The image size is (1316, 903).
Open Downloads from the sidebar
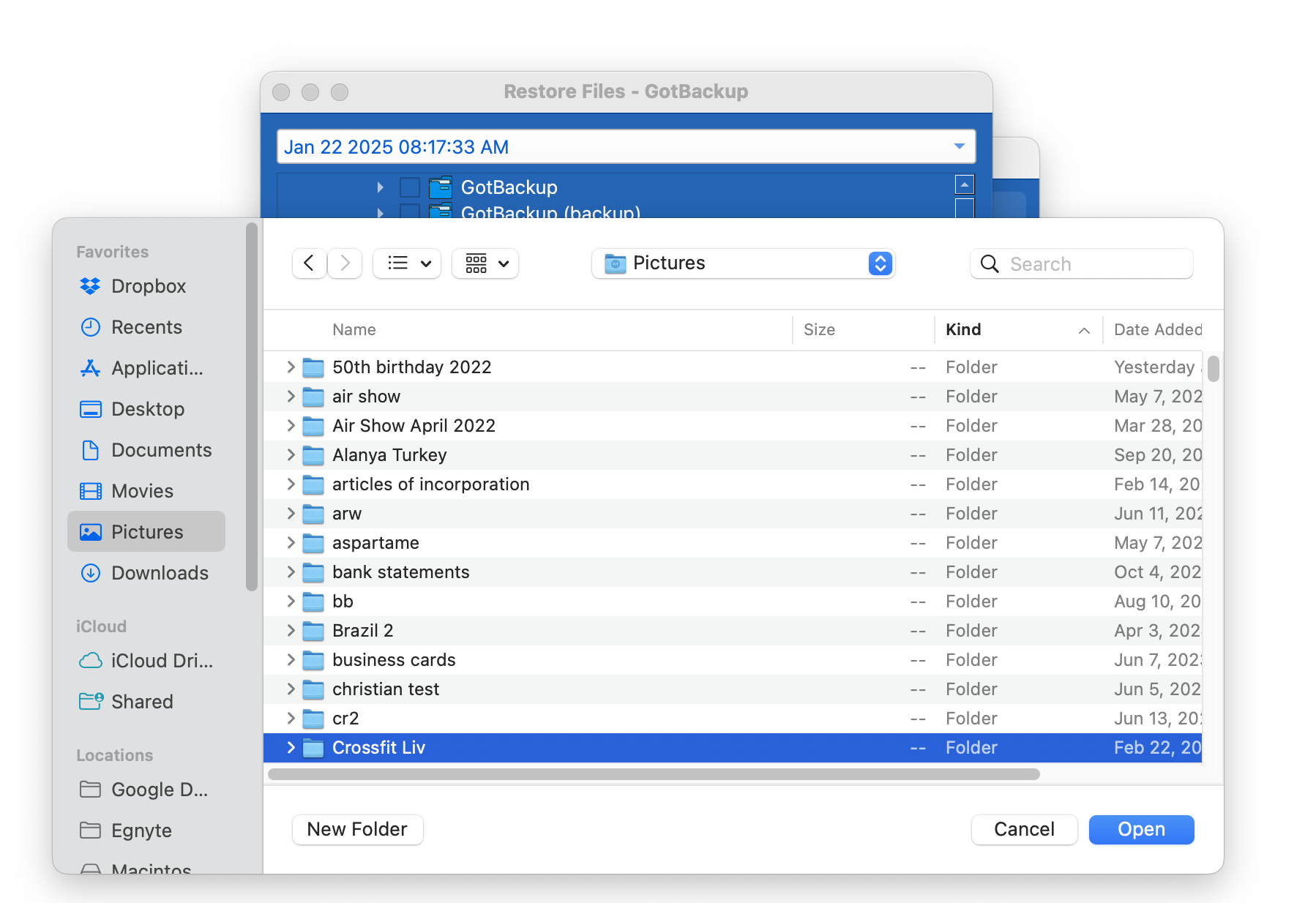(x=146, y=573)
